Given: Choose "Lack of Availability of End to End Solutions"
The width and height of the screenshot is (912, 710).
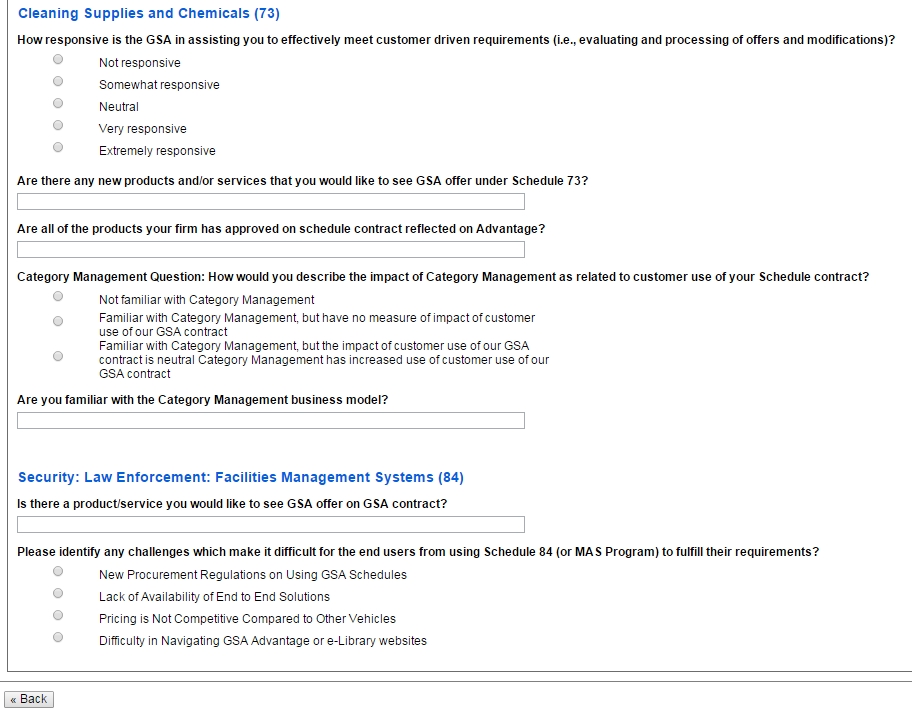Looking at the screenshot, I should [x=58, y=594].
